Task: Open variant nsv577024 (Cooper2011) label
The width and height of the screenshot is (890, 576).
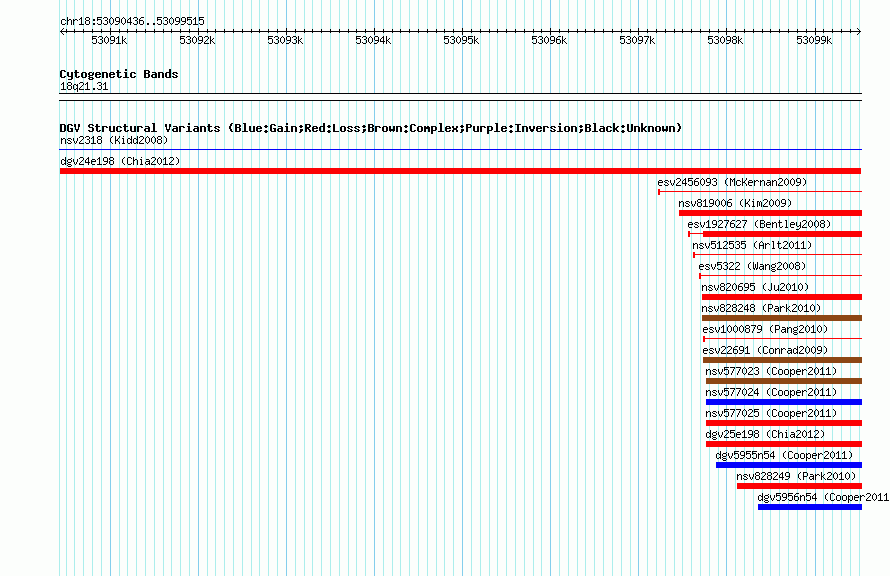Action: point(771,392)
